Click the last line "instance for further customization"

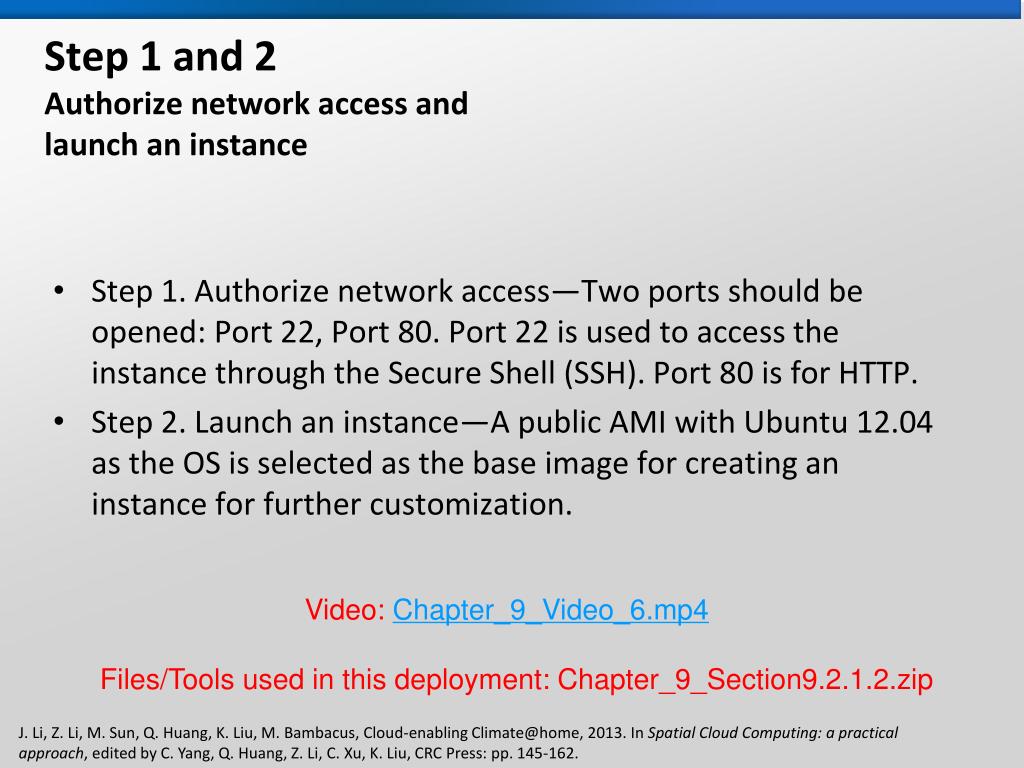point(331,504)
